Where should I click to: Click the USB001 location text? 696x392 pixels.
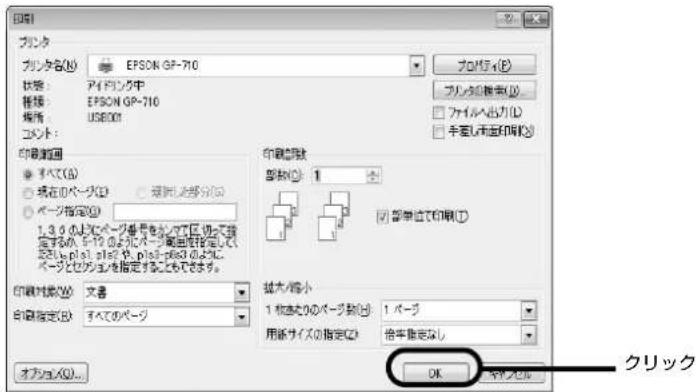(104, 118)
